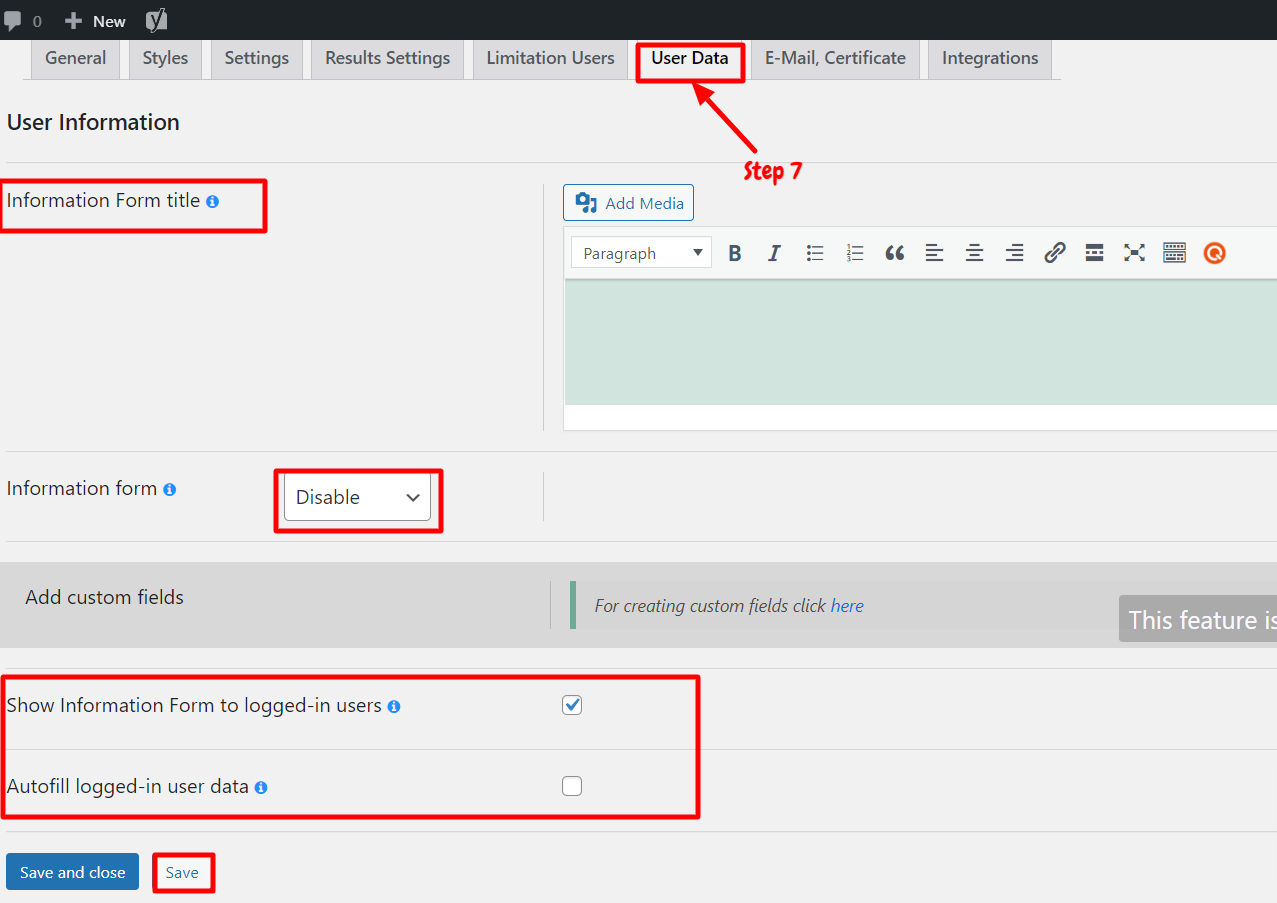
Task: Switch to the Results Settings tab
Action: pos(388,59)
